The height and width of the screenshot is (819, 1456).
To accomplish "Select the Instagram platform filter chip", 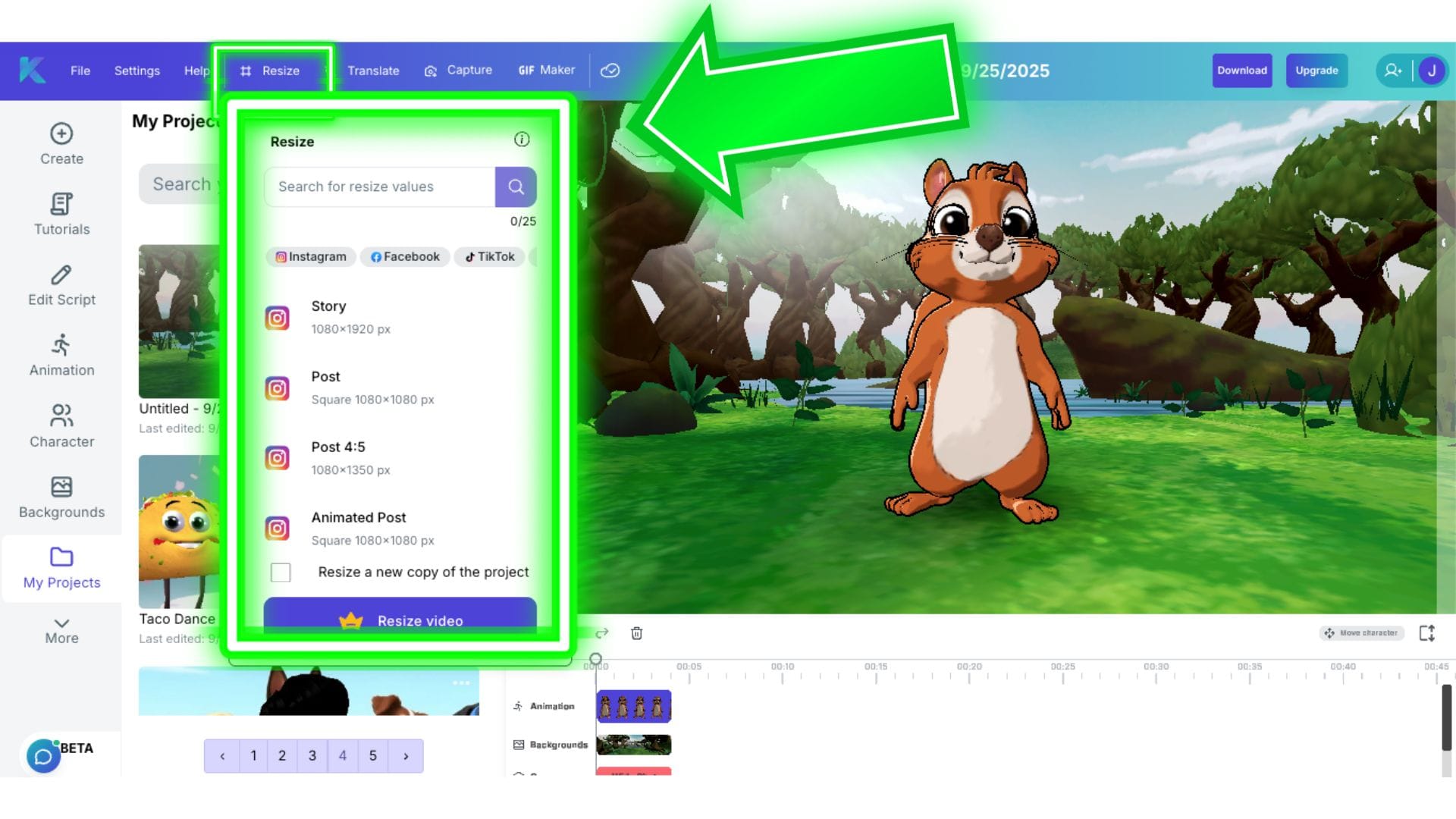I will pos(311,257).
